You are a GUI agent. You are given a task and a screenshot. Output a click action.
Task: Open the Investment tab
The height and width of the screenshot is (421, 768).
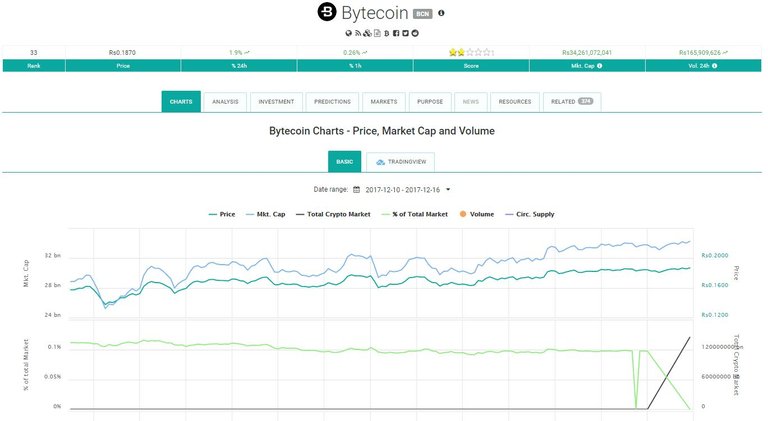276,102
